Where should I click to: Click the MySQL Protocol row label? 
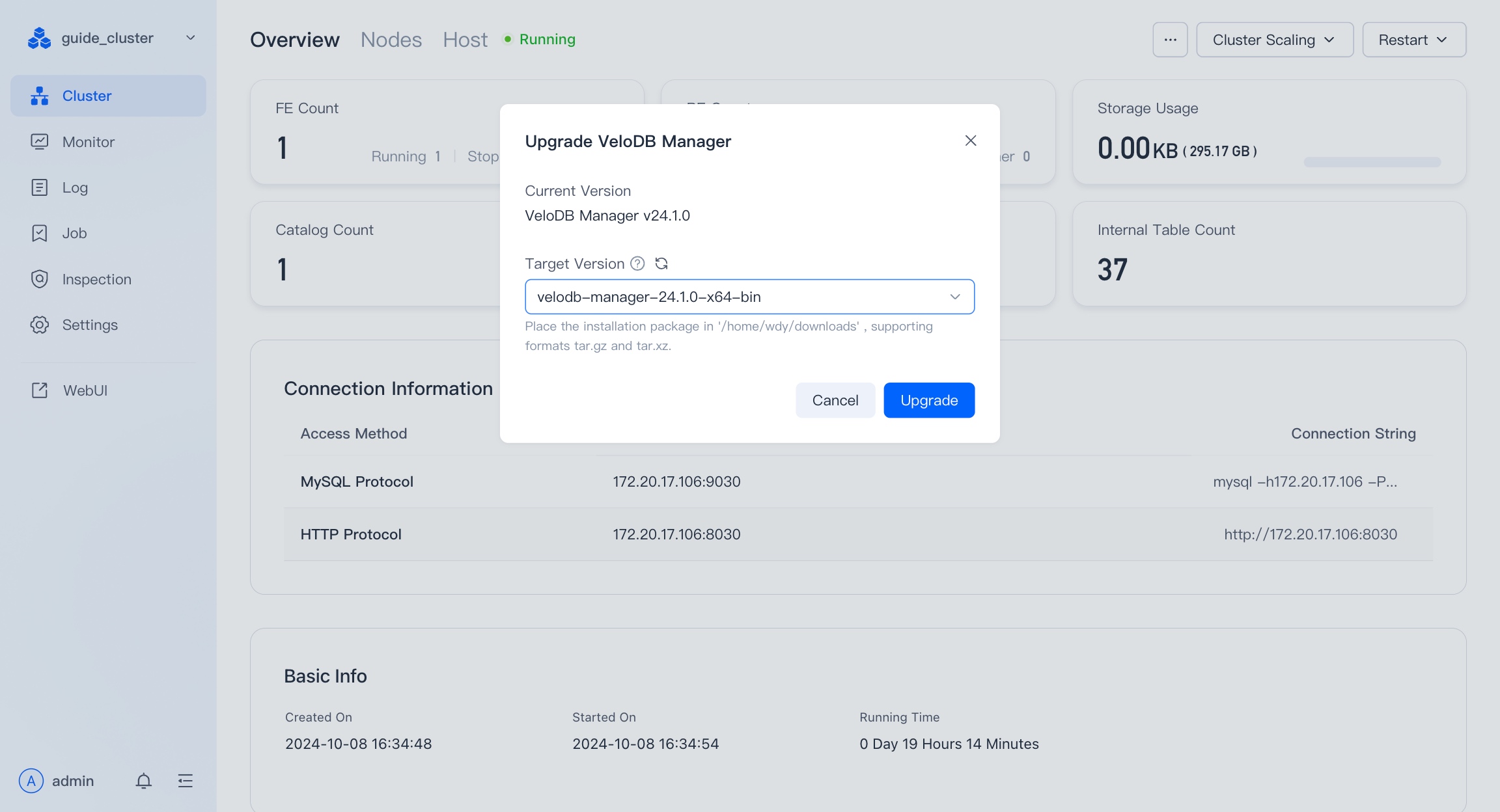click(x=357, y=481)
